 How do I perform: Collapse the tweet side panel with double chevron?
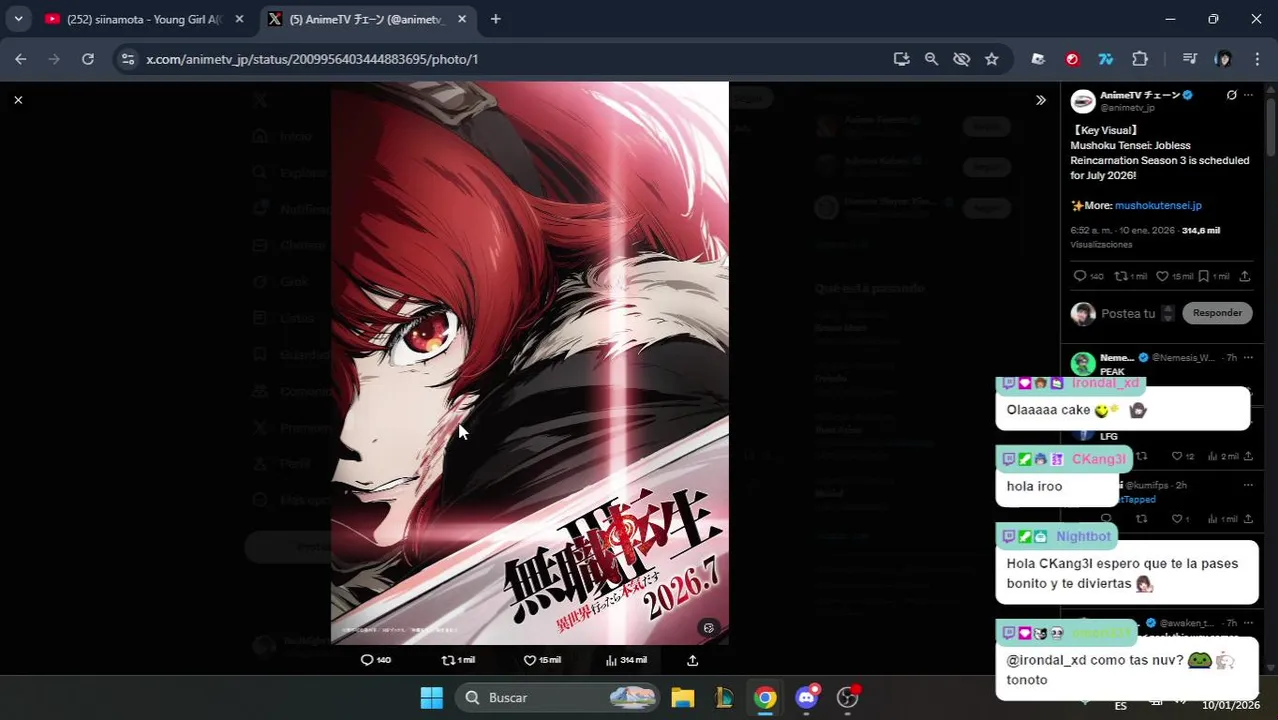click(1040, 100)
